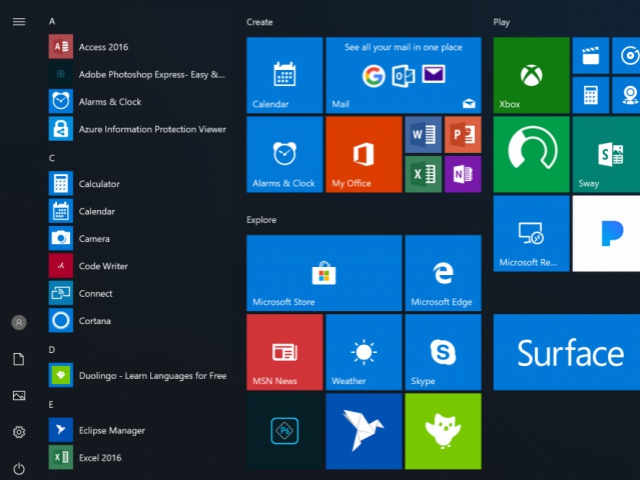The width and height of the screenshot is (640, 480).
Task: Open the large Surface tile
Action: [x=566, y=352]
